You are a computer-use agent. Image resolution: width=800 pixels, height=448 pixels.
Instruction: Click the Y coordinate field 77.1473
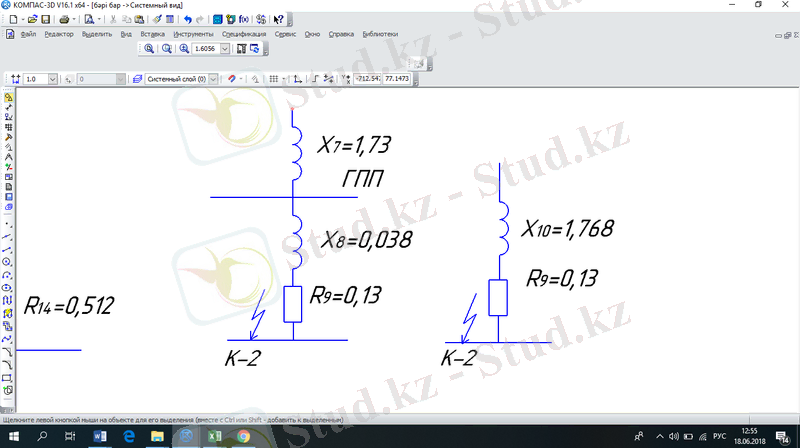click(397, 79)
